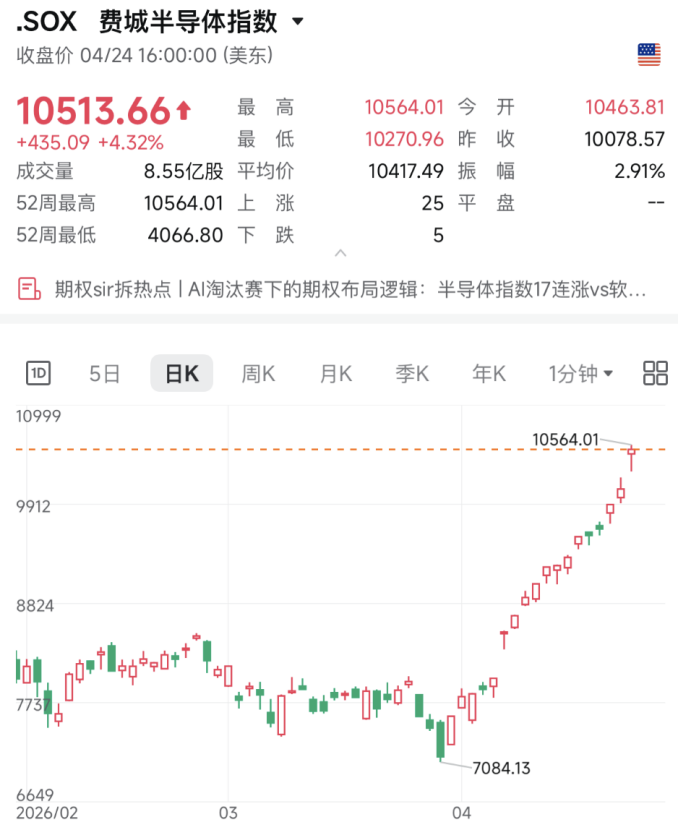The height and width of the screenshot is (830, 678).
Task: Select the 日K chart tab
Action: 181,374
